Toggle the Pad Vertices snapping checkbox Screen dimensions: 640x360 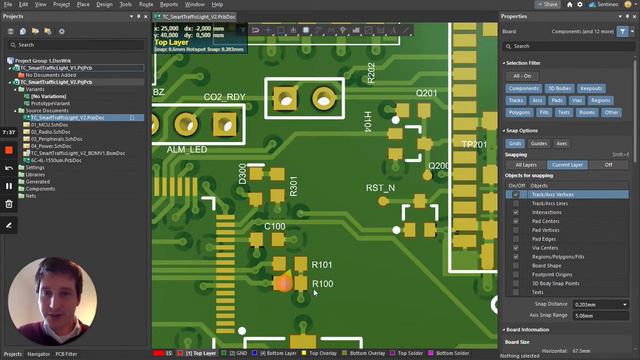point(516,230)
